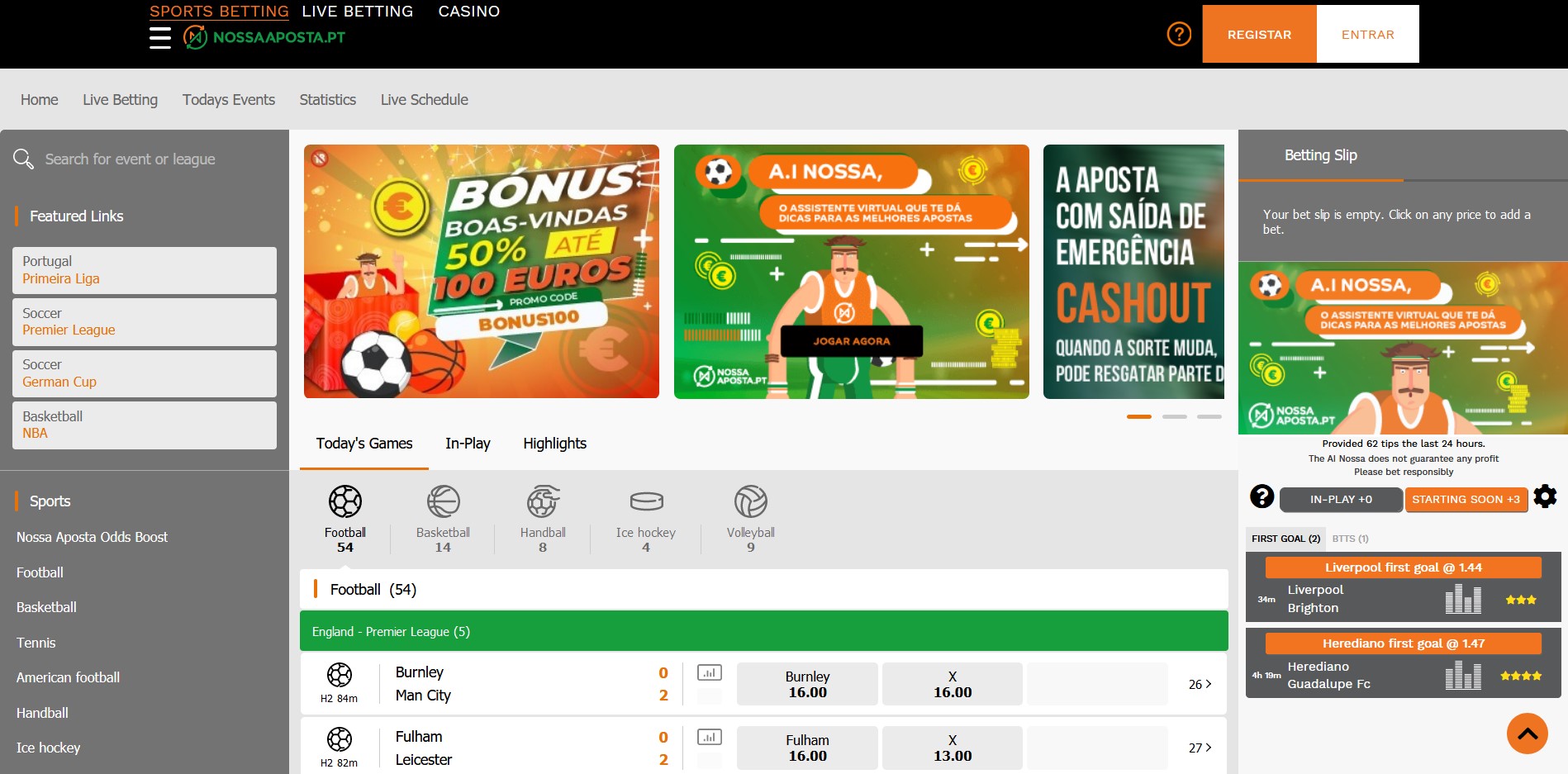Switch to the Highlights tab
This screenshot has height=774, width=1568.
tap(554, 444)
